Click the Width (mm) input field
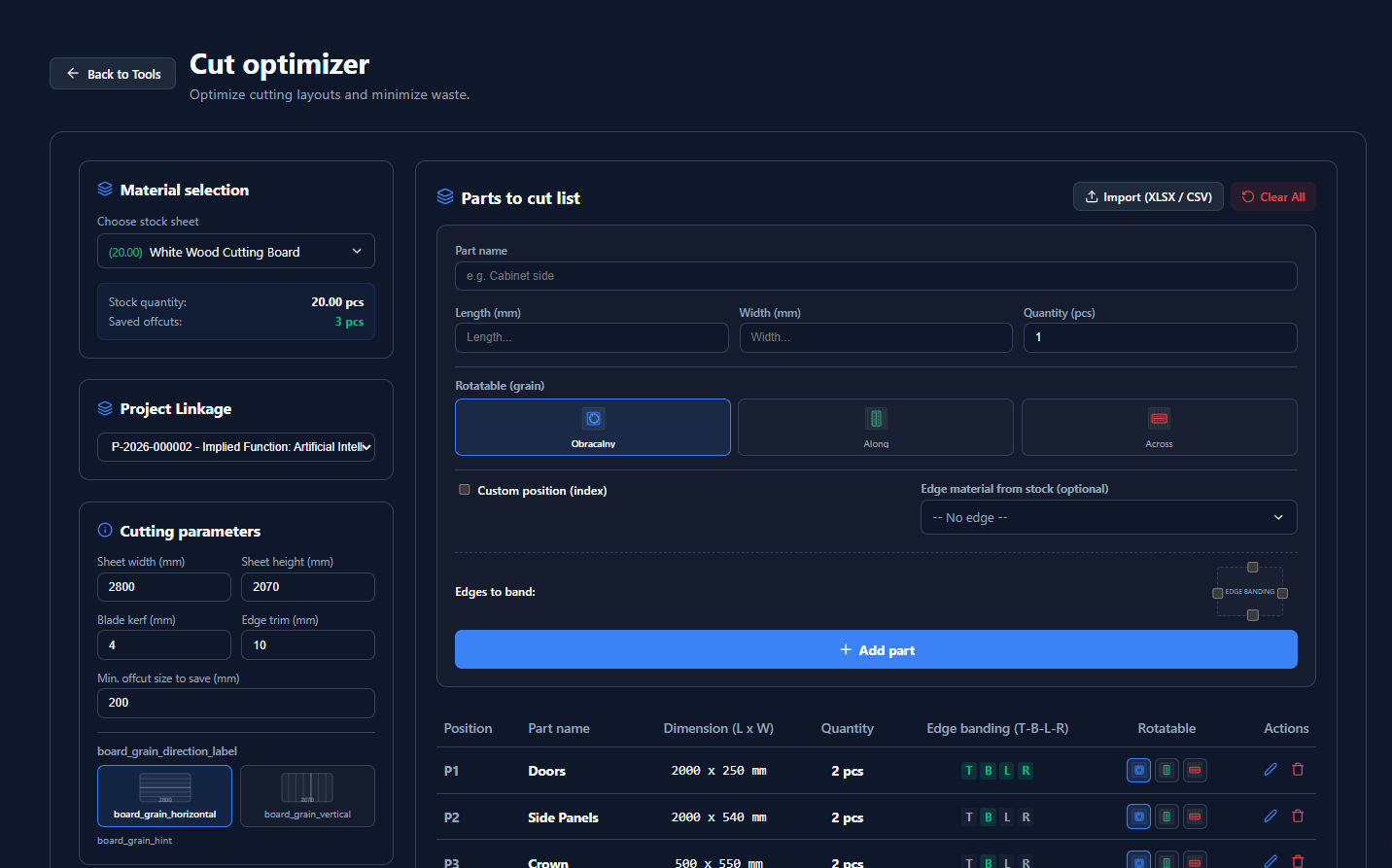The height and width of the screenshot is (868, 1392). coord(876,337)
